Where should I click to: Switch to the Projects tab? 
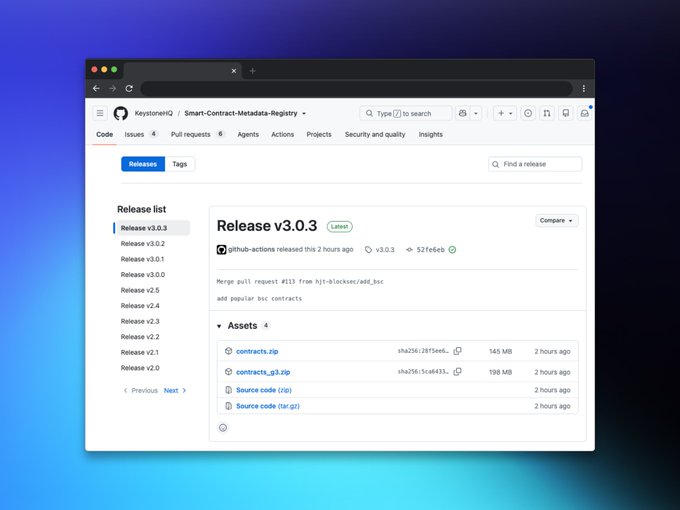click(x=319, y=134)
